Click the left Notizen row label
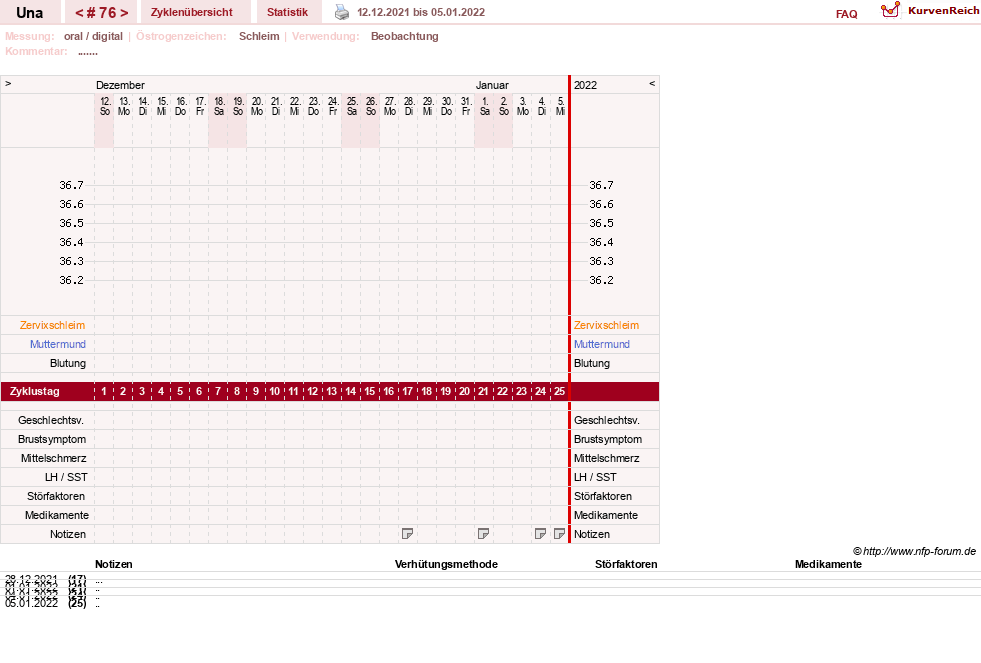The width and height of the screenshot is (981, 663). click(x=68, y=534)
